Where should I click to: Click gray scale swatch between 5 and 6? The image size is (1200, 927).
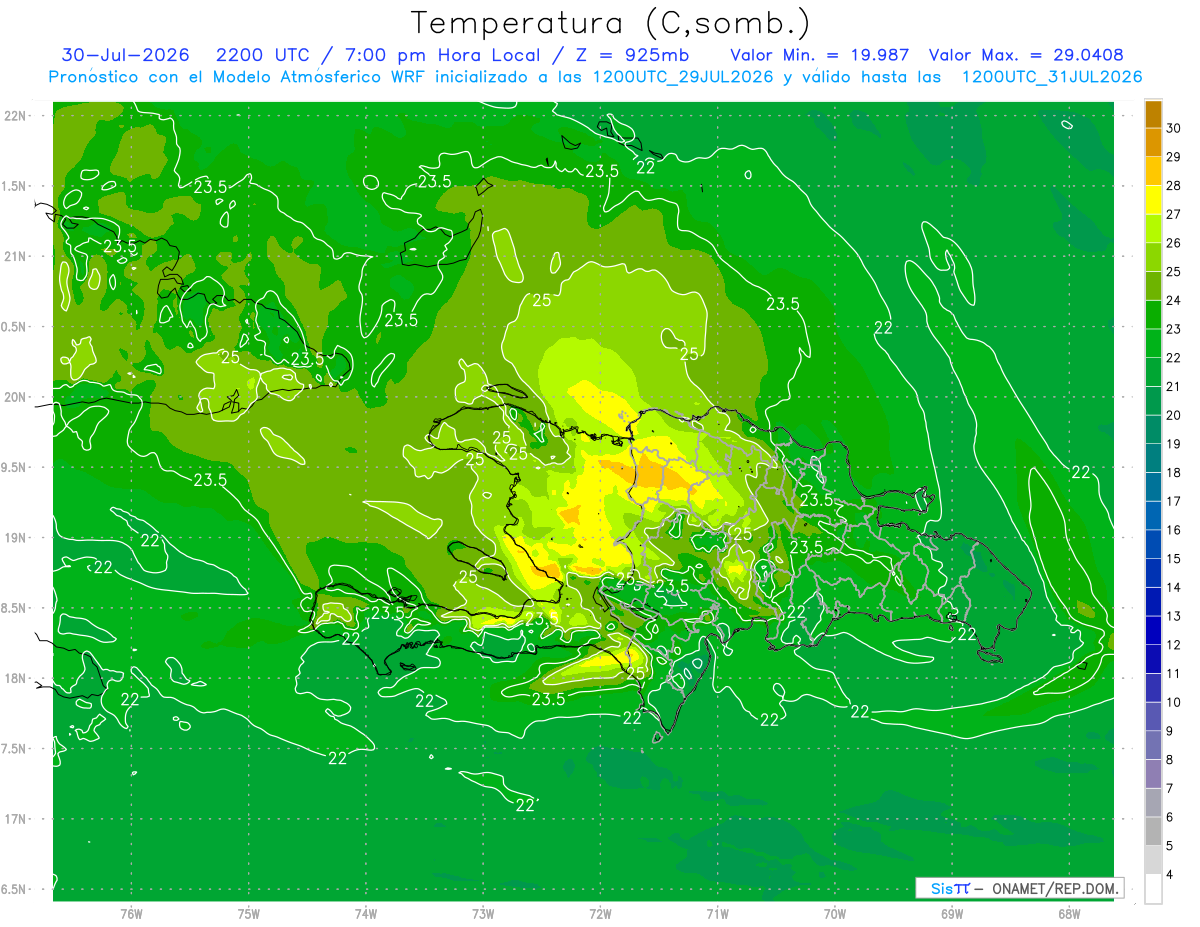click(x=1153, y=831)
